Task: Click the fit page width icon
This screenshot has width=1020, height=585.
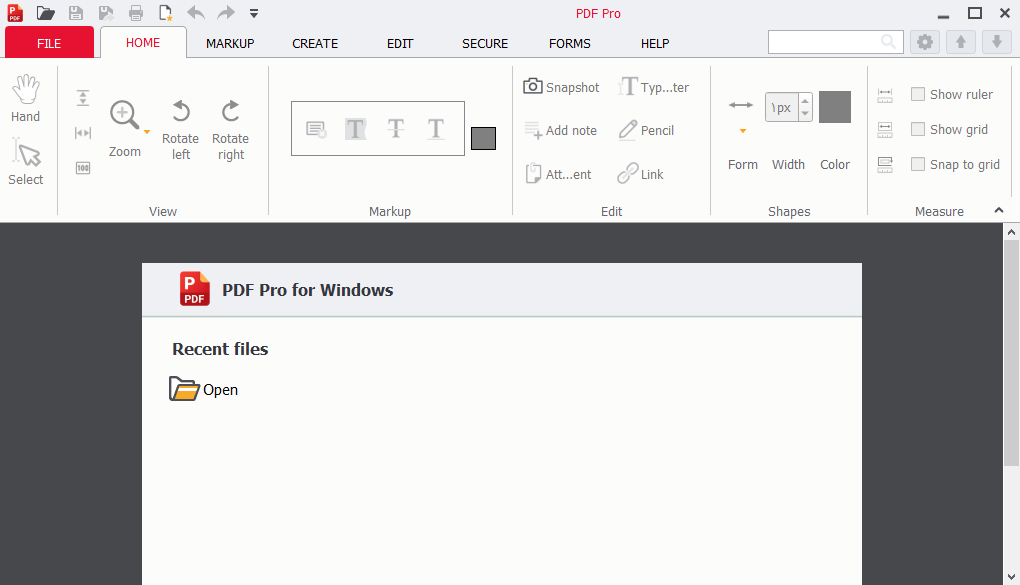Action: pos(83,133)
